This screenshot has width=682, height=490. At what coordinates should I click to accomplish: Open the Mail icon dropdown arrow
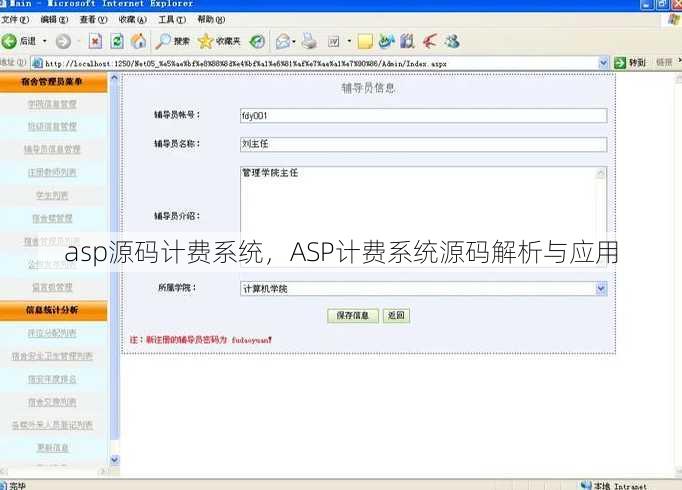point(294,42)
